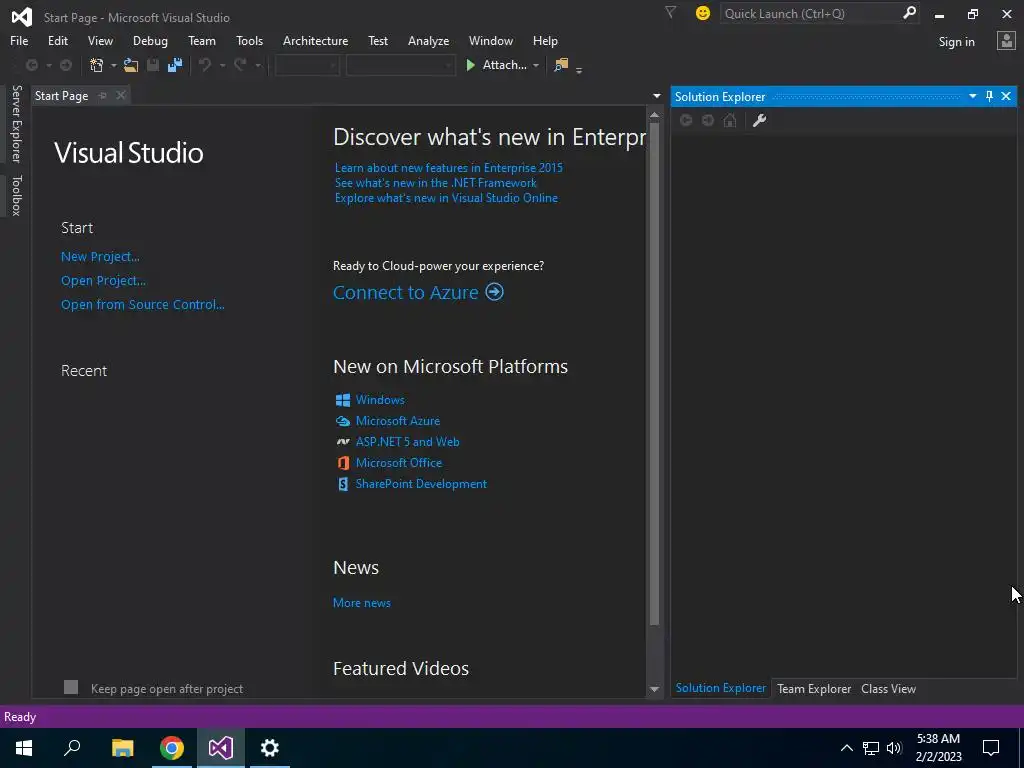Click the Save toolbar icon
This screenshot has height=768, width=1024.
153,65
